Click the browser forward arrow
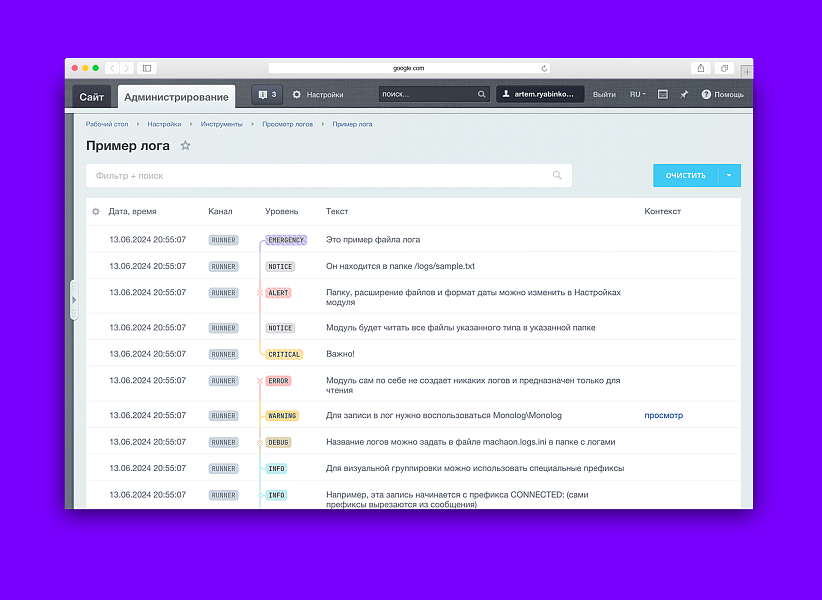Image resolution: width=822 pixels, height=600 pixels. [126, 68]
